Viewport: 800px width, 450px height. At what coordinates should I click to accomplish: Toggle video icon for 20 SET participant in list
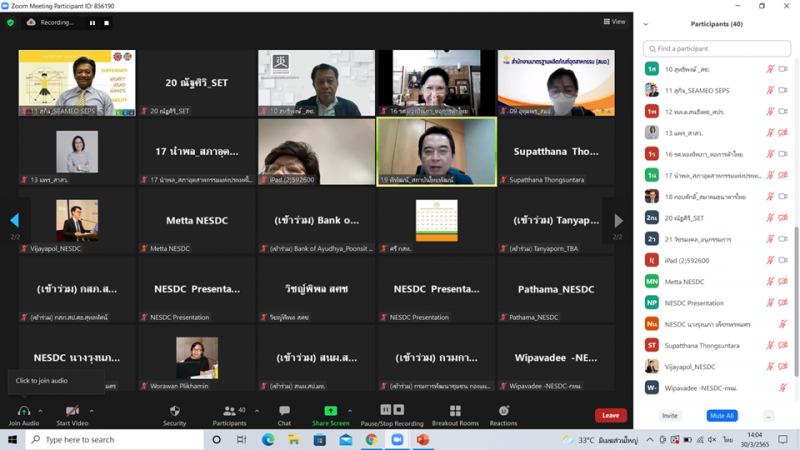click(783, 218)
